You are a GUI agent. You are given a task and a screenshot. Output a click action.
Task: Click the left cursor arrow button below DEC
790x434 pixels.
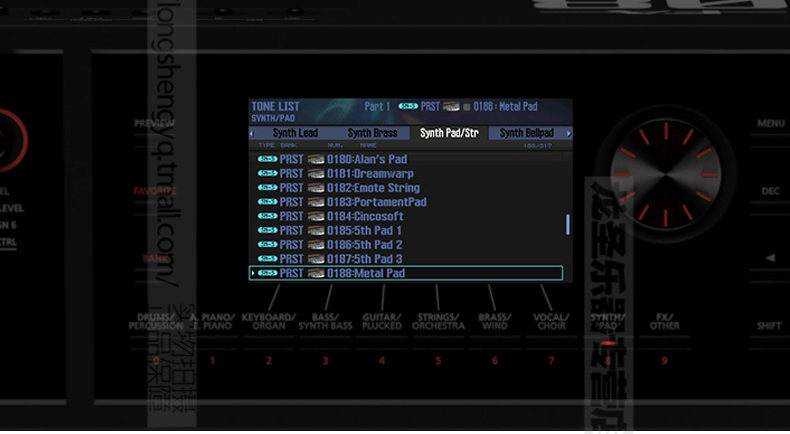[770, 258]
